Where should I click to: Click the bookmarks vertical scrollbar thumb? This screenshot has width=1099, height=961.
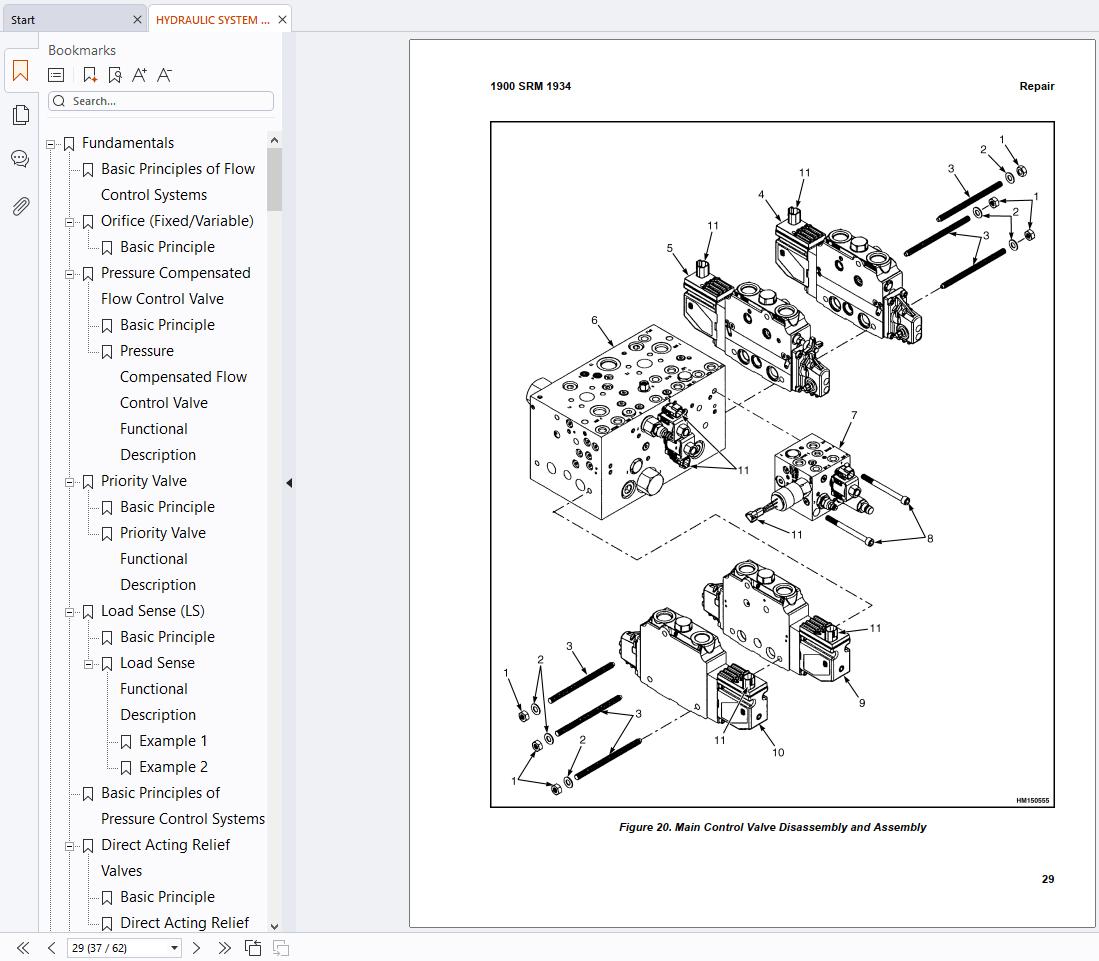(274, 179)
